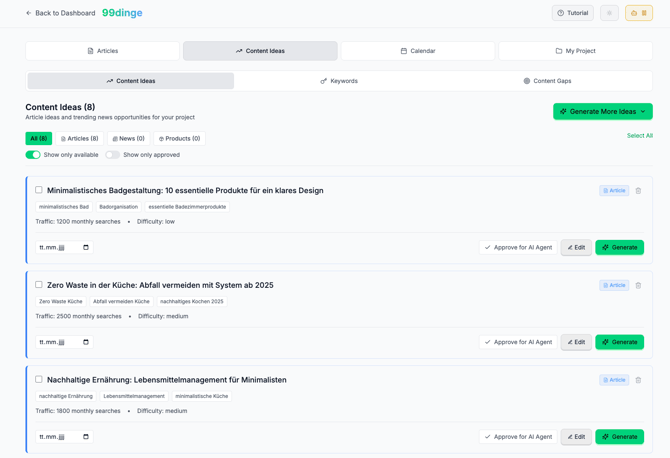Open the Calendar tab
The width and height of the screenshot is (670, 458).
(x=417, y=51)
